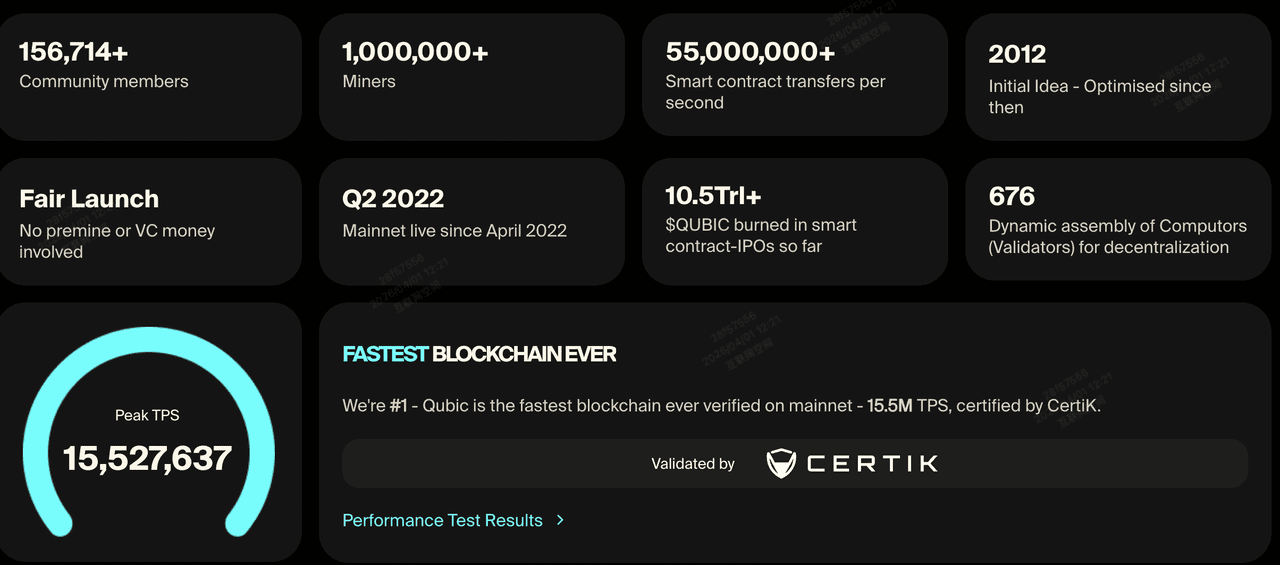Click the Q2 2022 Mainnet live card
The width and height of the screenshot is (1280, 565).
tap(472, 222)
